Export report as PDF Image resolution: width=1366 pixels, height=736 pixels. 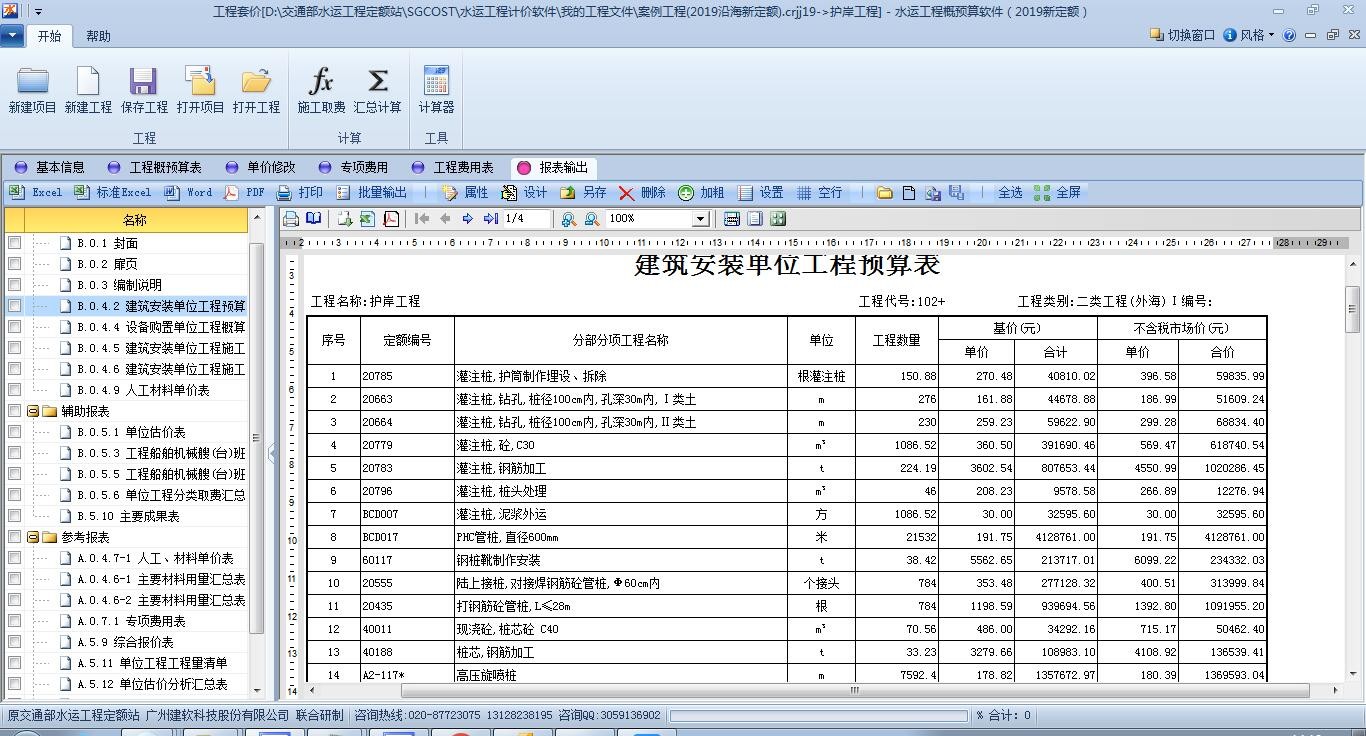[244, 192]
